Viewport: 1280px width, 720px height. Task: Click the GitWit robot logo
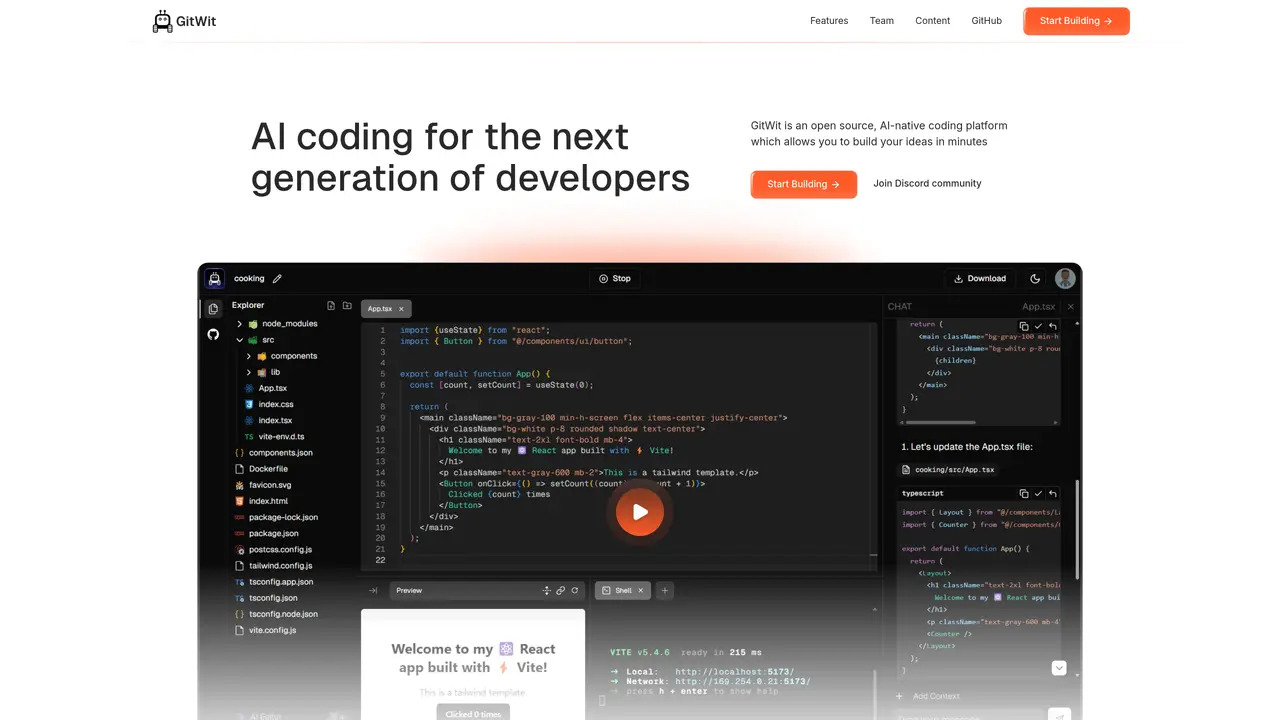pyautogui.click(x=163, y=21)
